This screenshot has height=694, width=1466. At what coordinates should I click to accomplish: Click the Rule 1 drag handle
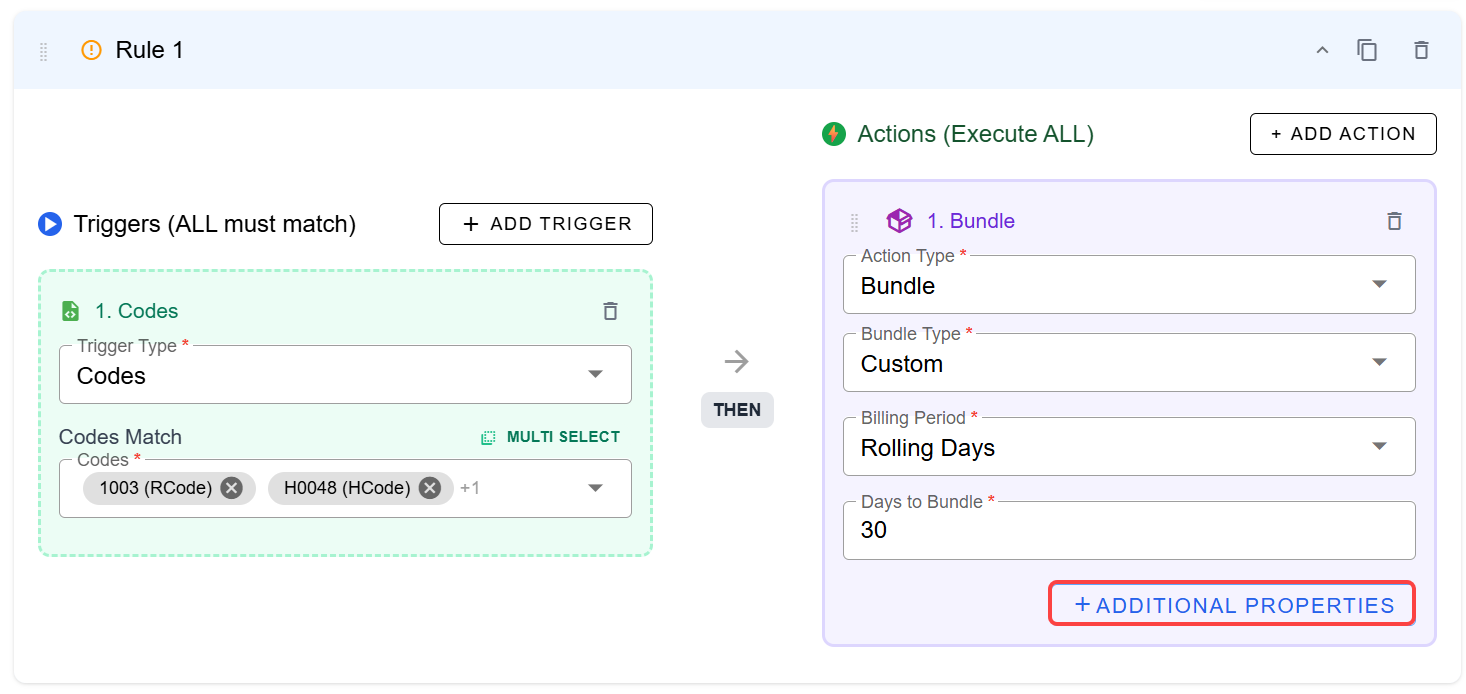pyautogui.click(x=43, y=51)
